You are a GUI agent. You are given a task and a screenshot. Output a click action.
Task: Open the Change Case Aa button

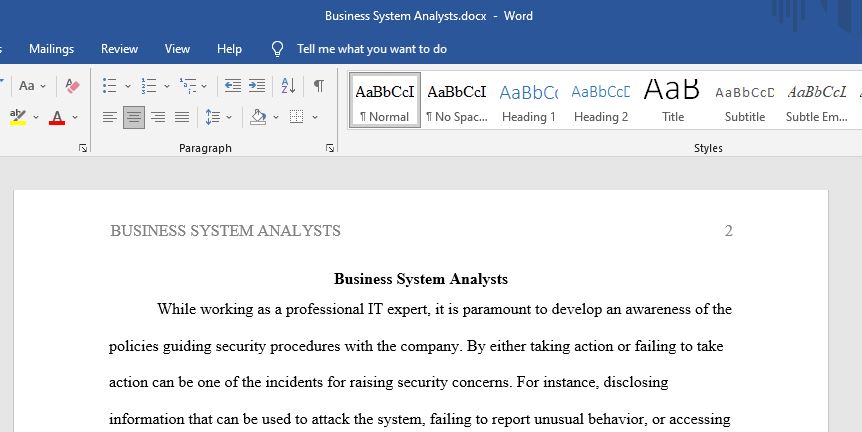point(26,86)
